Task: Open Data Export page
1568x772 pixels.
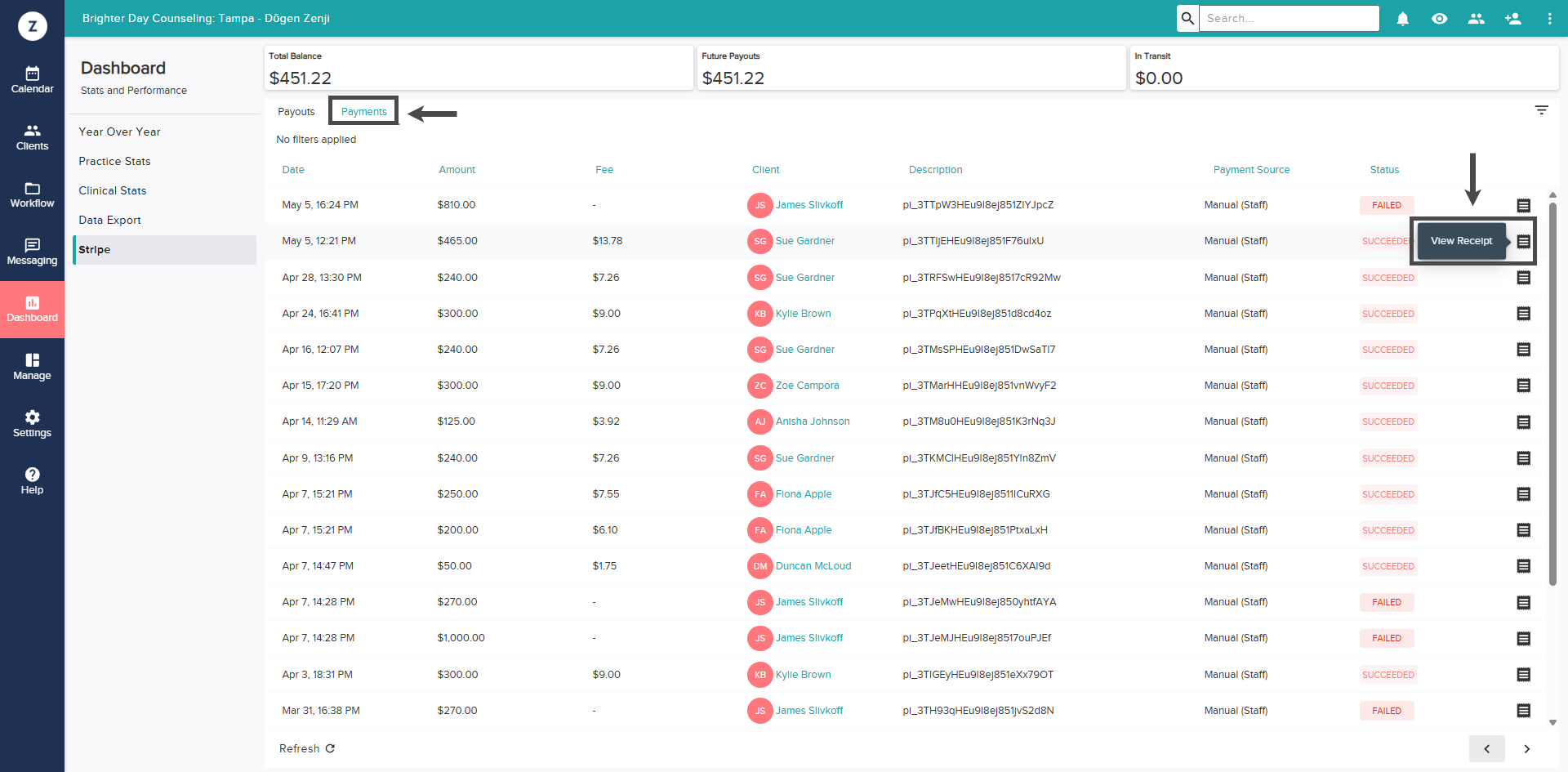Action: point(109,220)
